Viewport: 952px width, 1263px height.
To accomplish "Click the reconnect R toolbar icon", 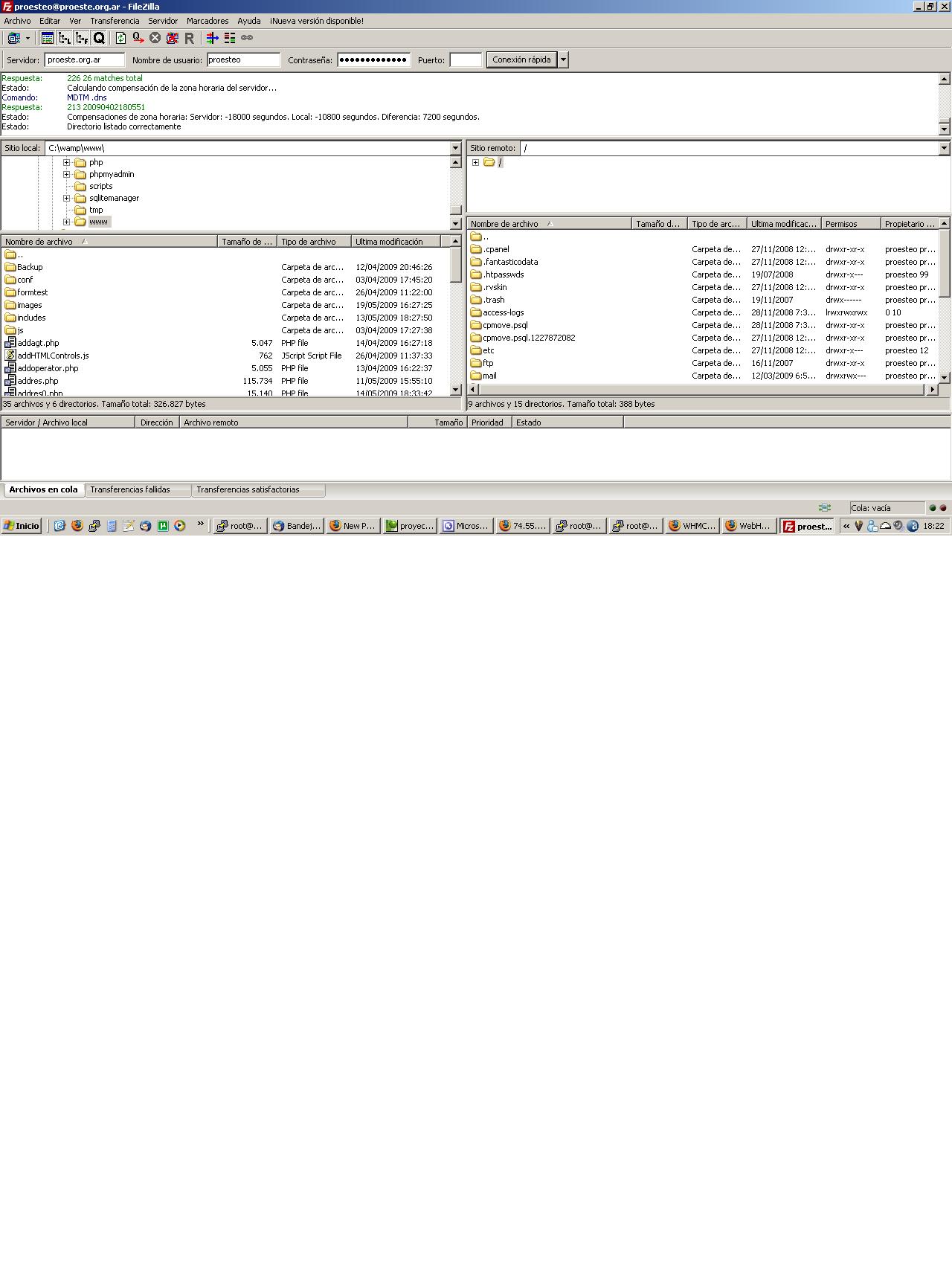I will tap(189, 38).
